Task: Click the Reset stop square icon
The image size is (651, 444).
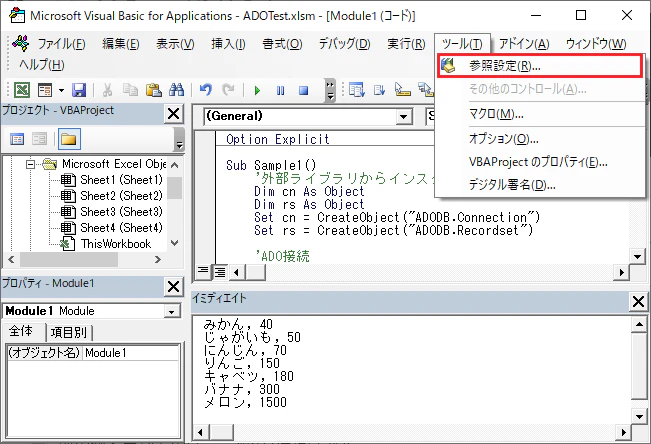Action: tap(303, 90)
